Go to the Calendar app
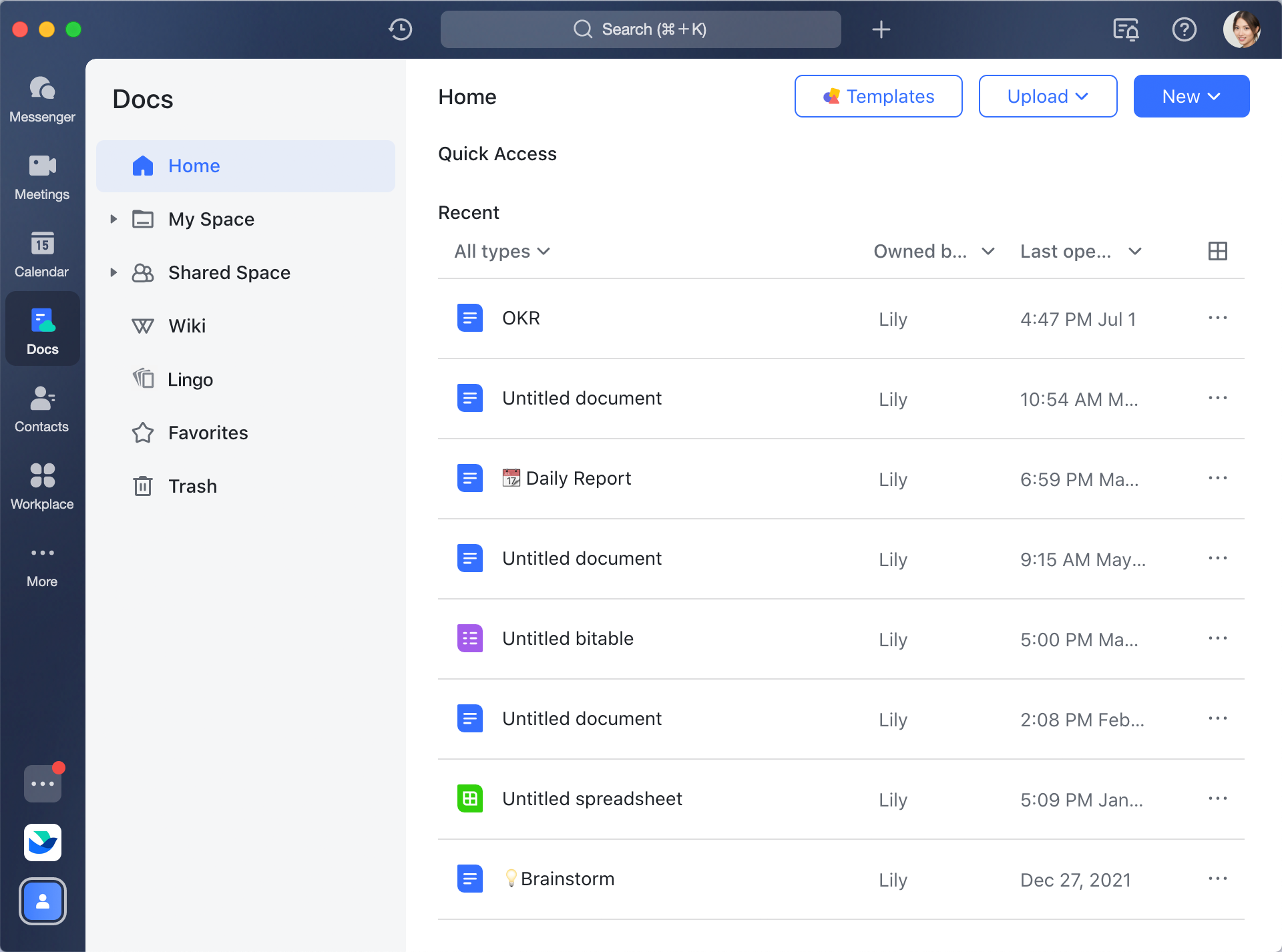 42,254
